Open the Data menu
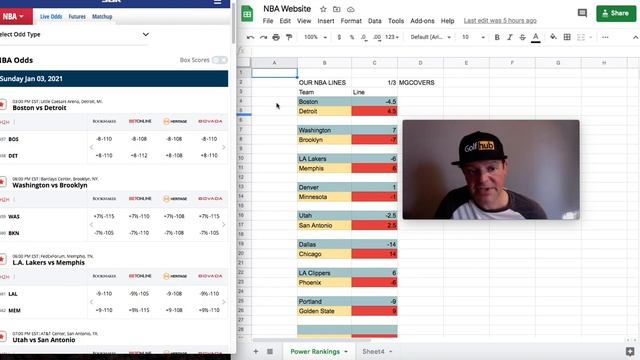This screenshot has width=640, height=360. point(374,21)
